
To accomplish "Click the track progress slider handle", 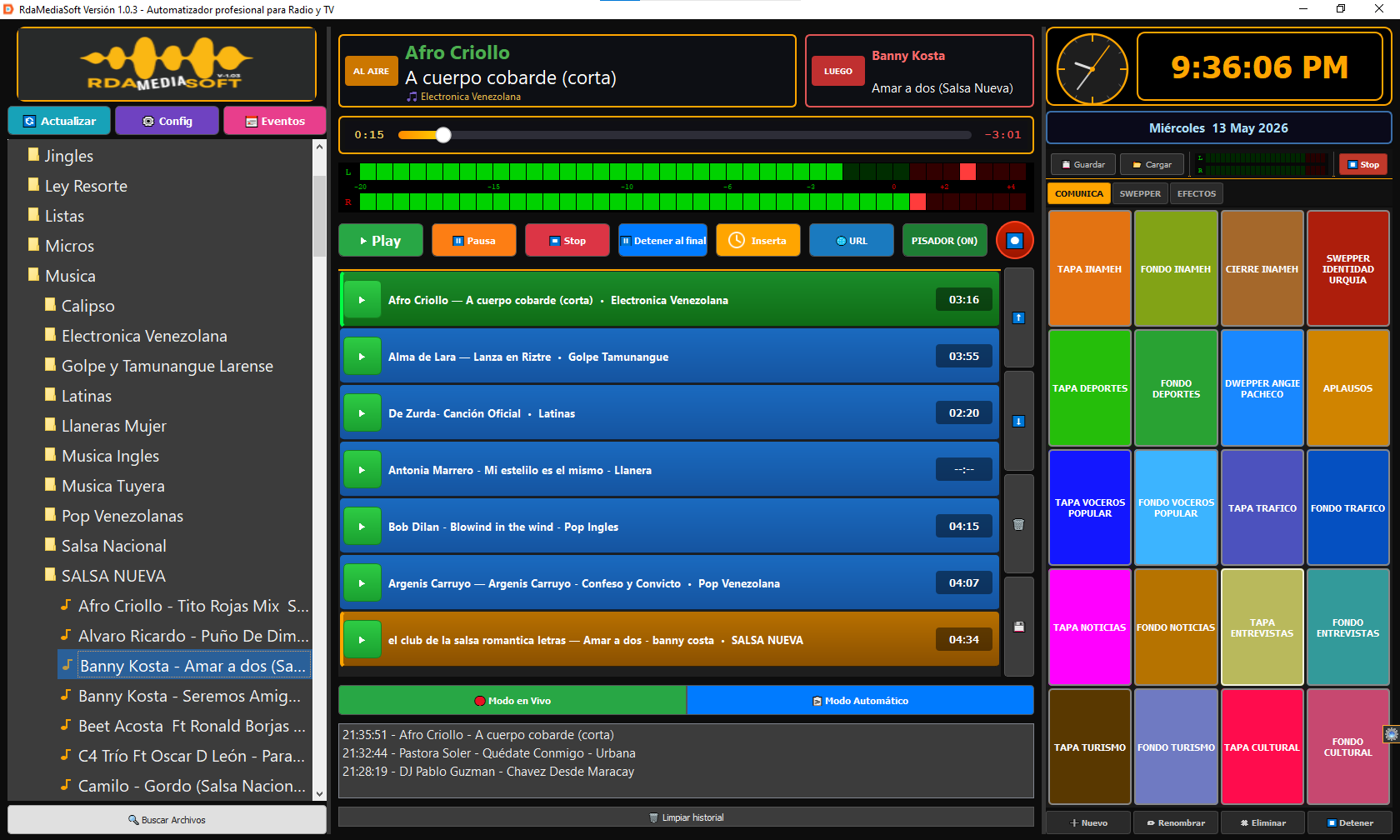I will (x=443, y=135).
